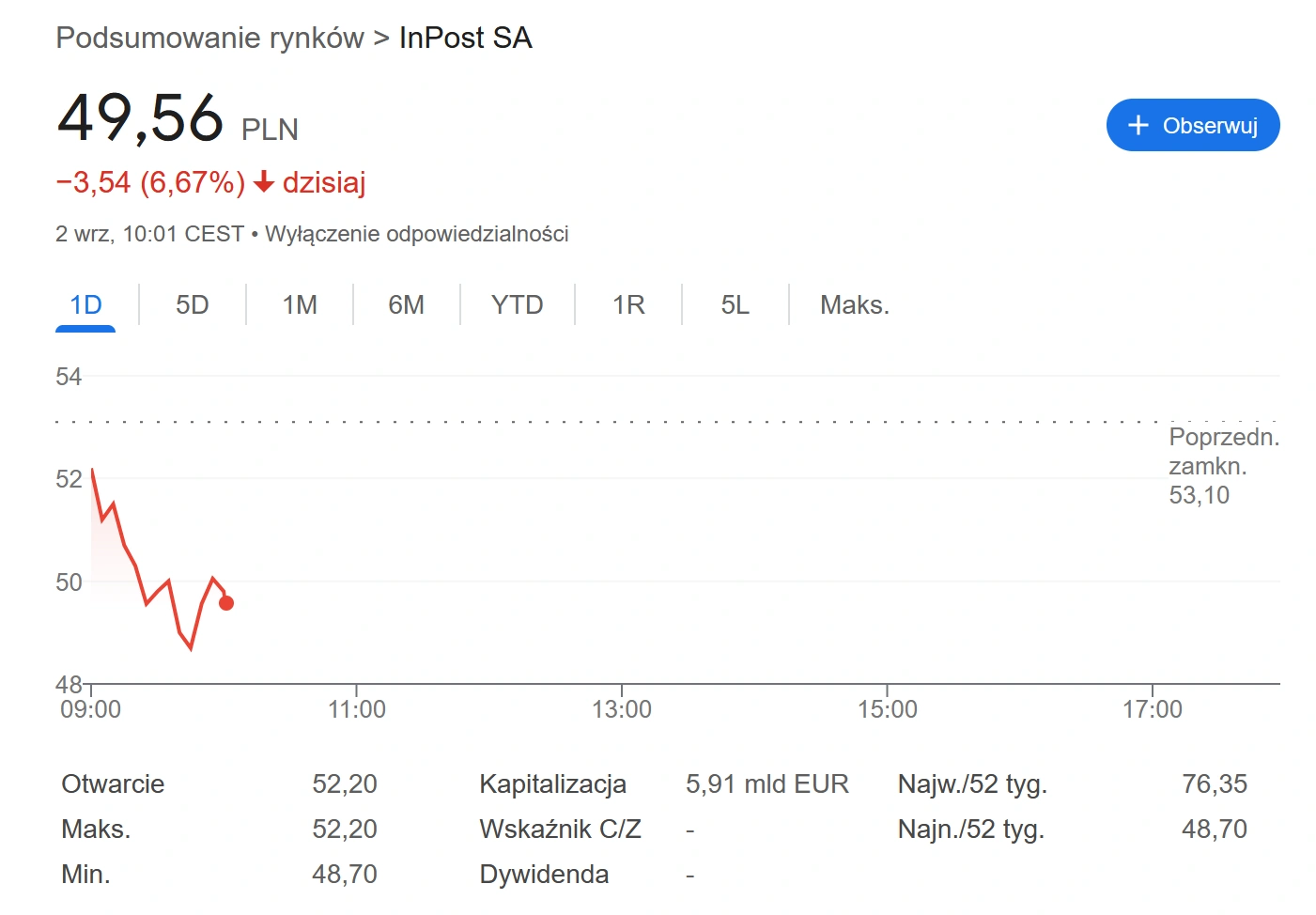The height and width of the screenshot is (915, 1316).
Task: Open the 1M chart range
Action: [x=300, y=305]
